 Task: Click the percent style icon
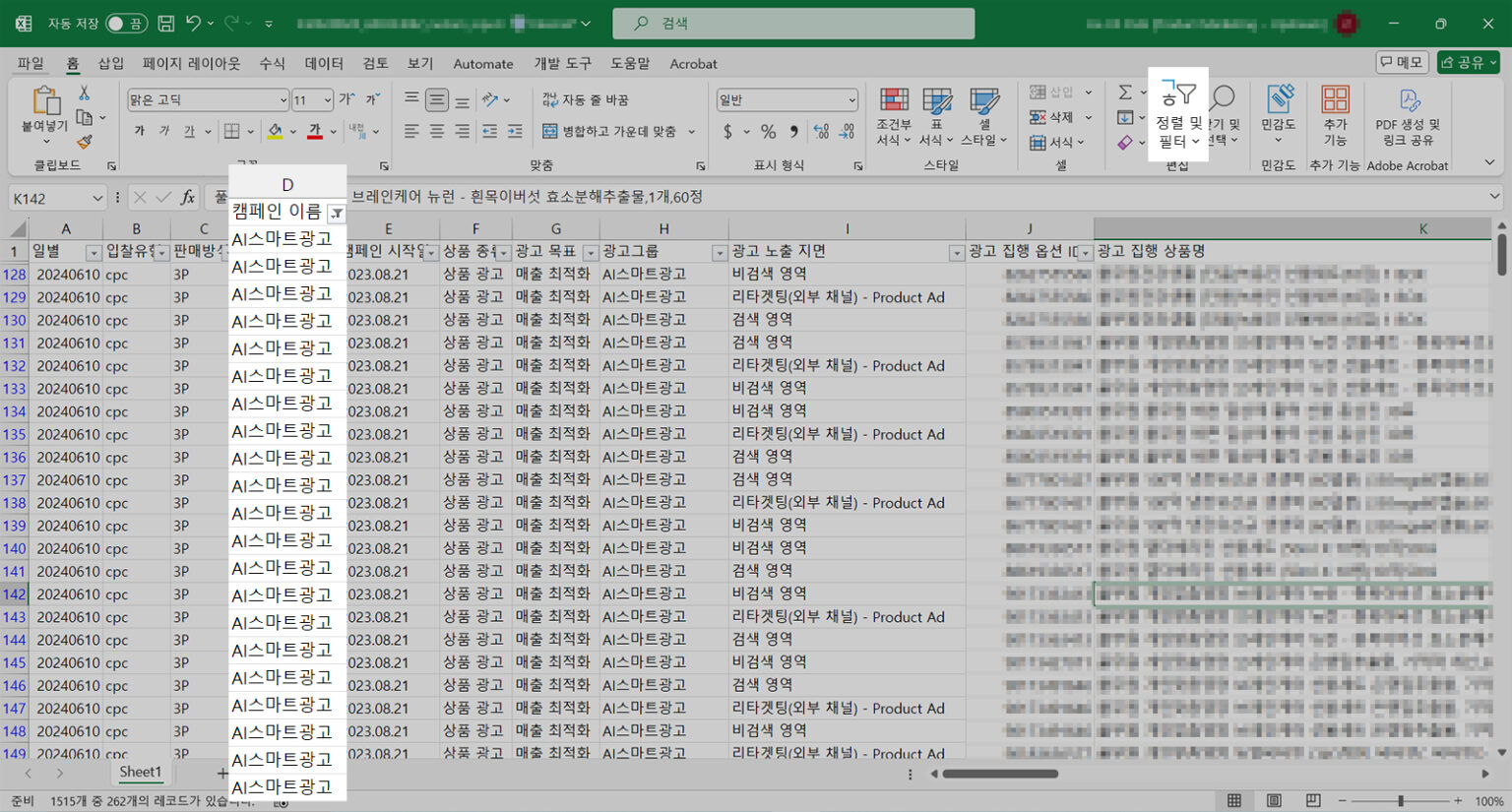(768, 131)
